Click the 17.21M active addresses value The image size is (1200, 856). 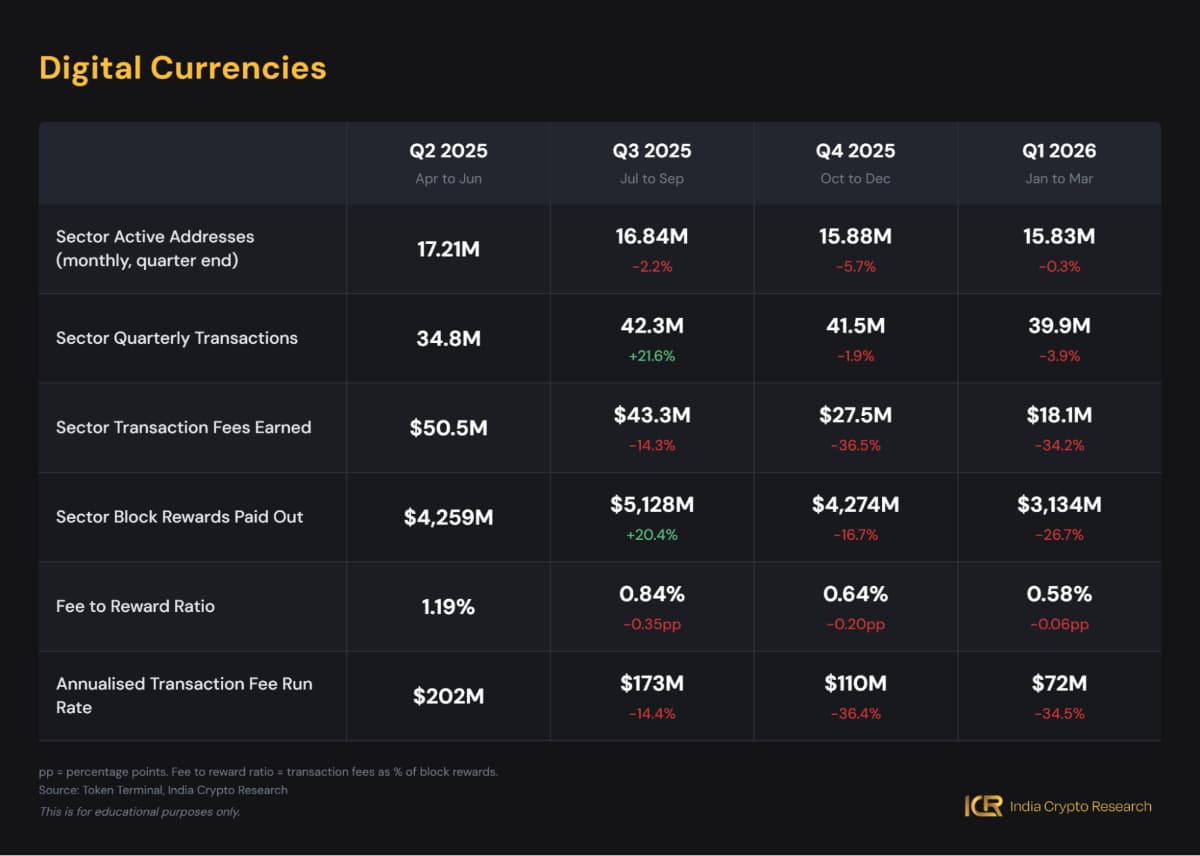448,249
